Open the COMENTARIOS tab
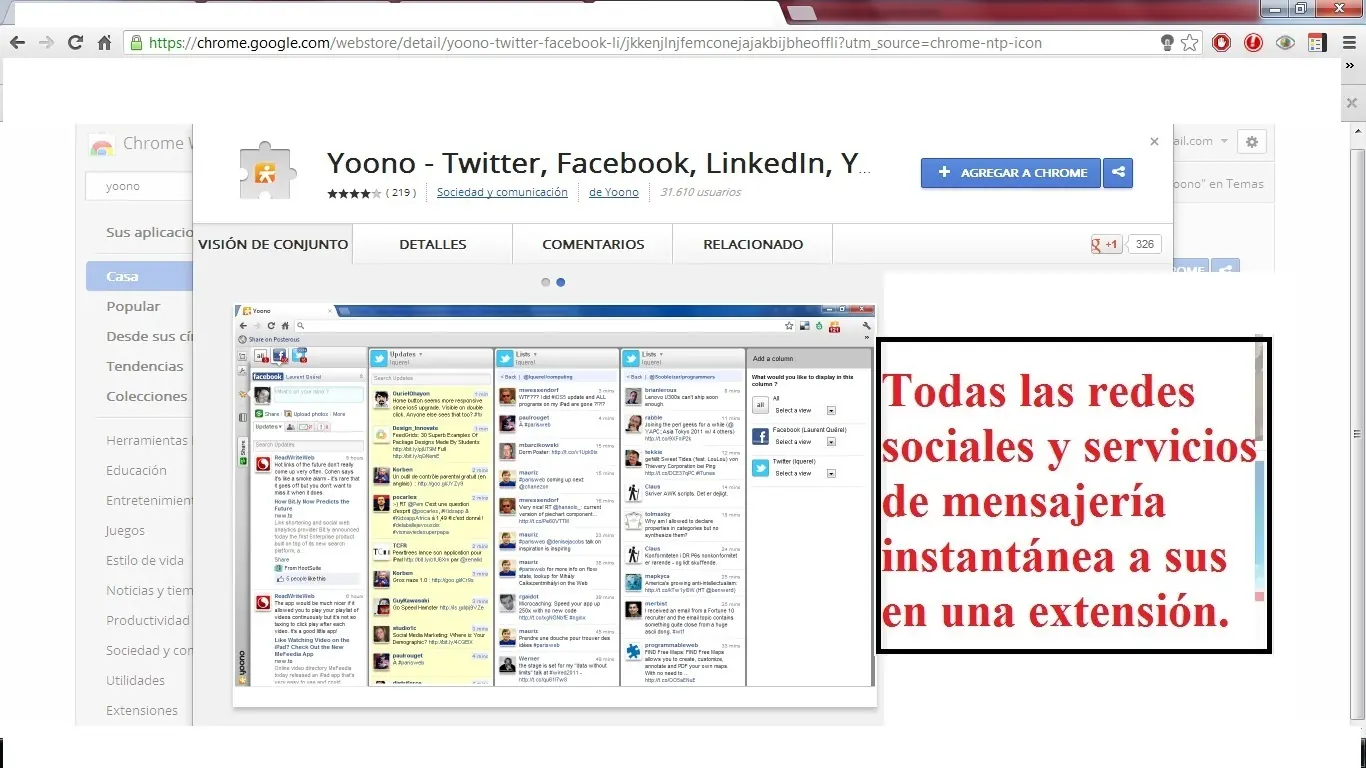This screenshot has width=1366, height=768. pyautogui.click(x=593, y=244)
